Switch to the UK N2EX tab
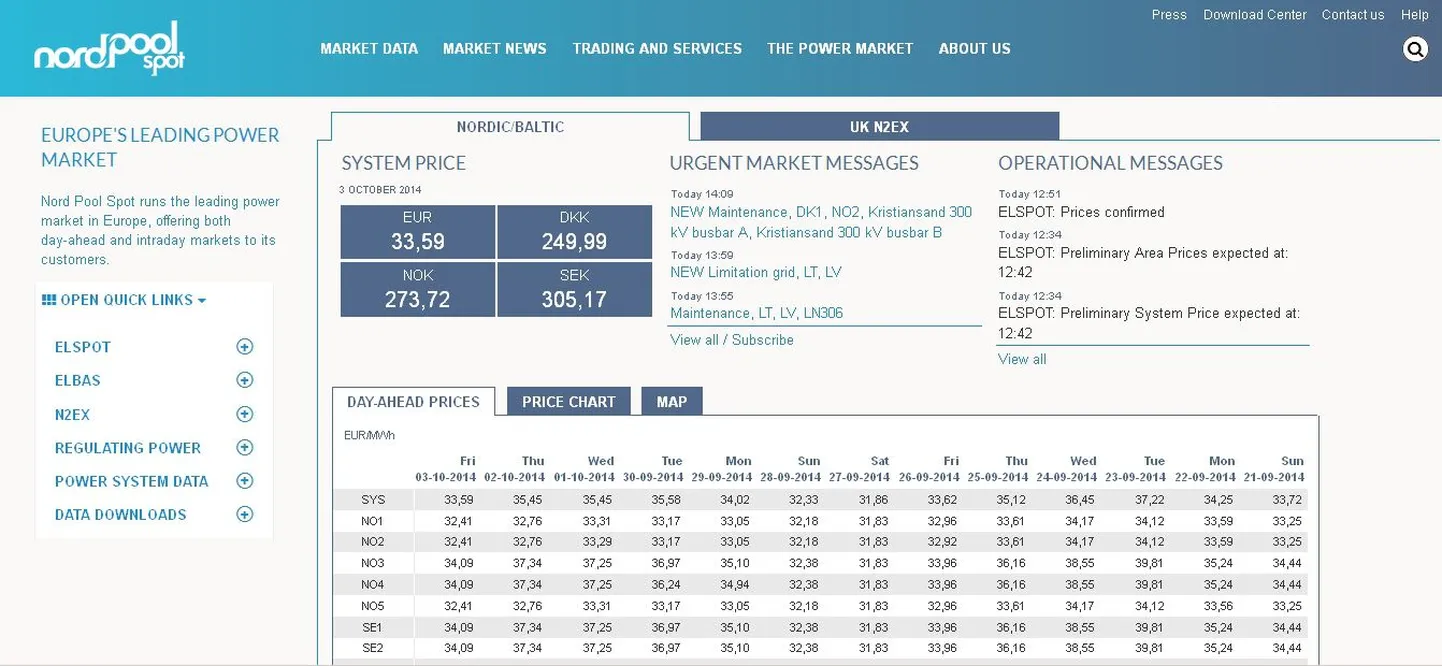This screenshot has width=1442, height=666. (x=880, y=127)
